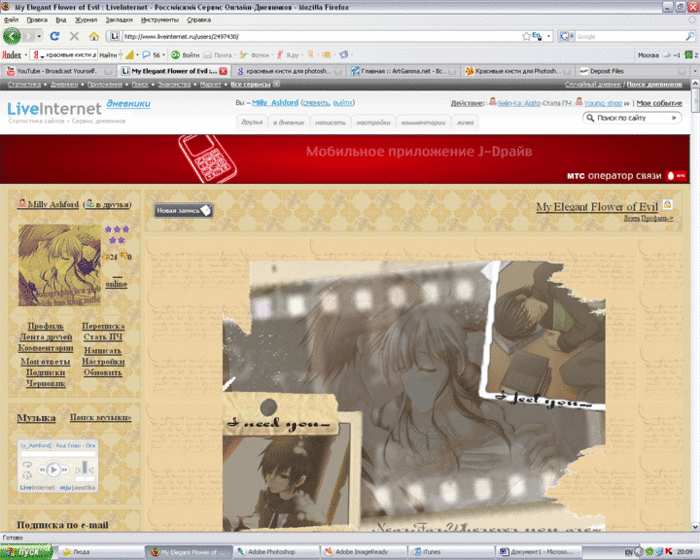
Task: Click the выйти logout link
Action: 342,103
